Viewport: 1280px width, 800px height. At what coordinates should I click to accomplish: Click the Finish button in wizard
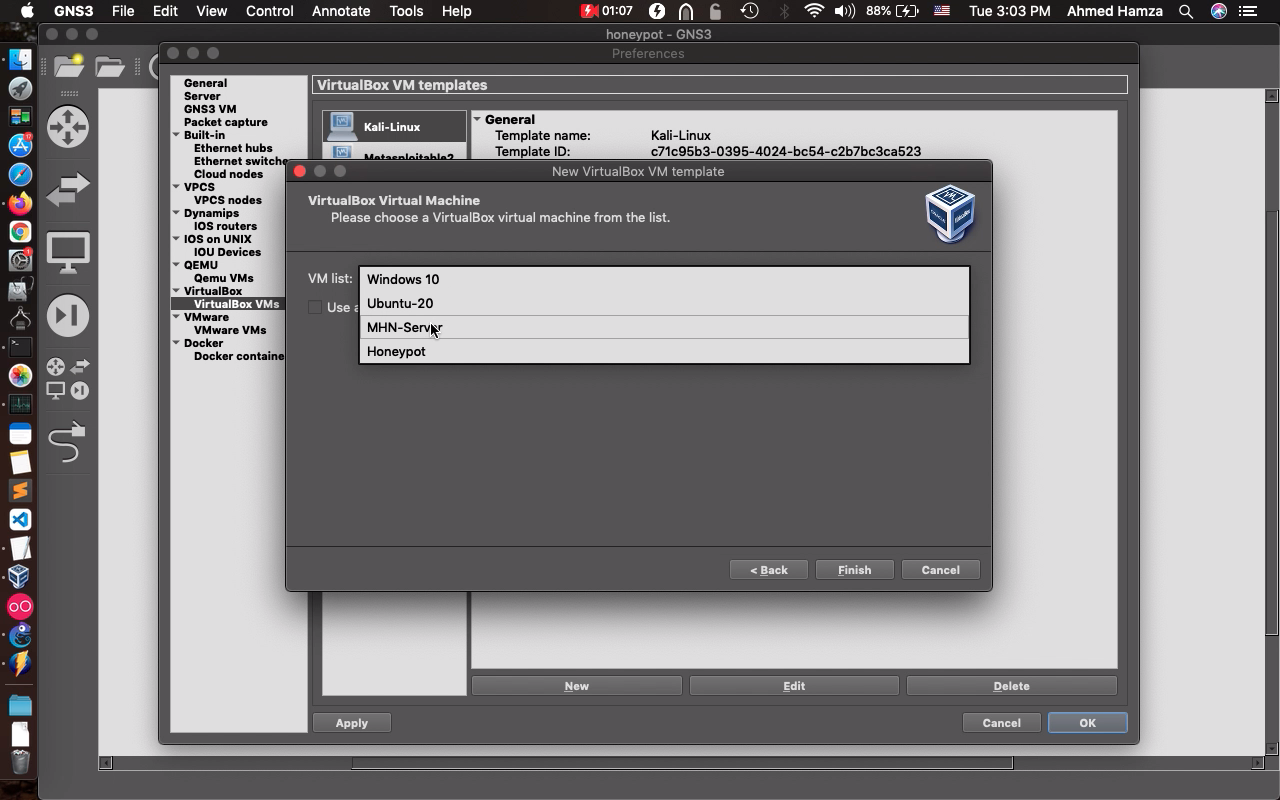coord(854,570)
